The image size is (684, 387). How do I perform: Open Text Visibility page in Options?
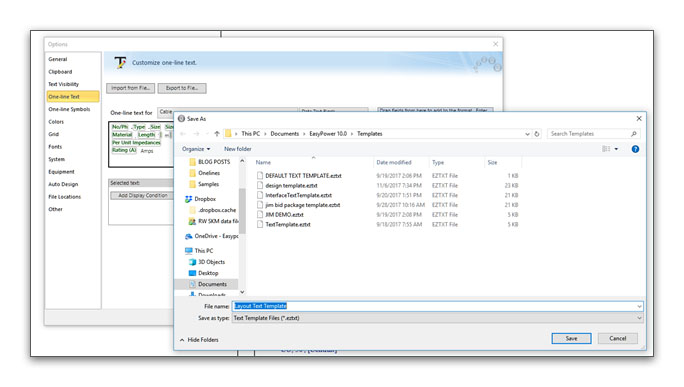tap(63, 84)
